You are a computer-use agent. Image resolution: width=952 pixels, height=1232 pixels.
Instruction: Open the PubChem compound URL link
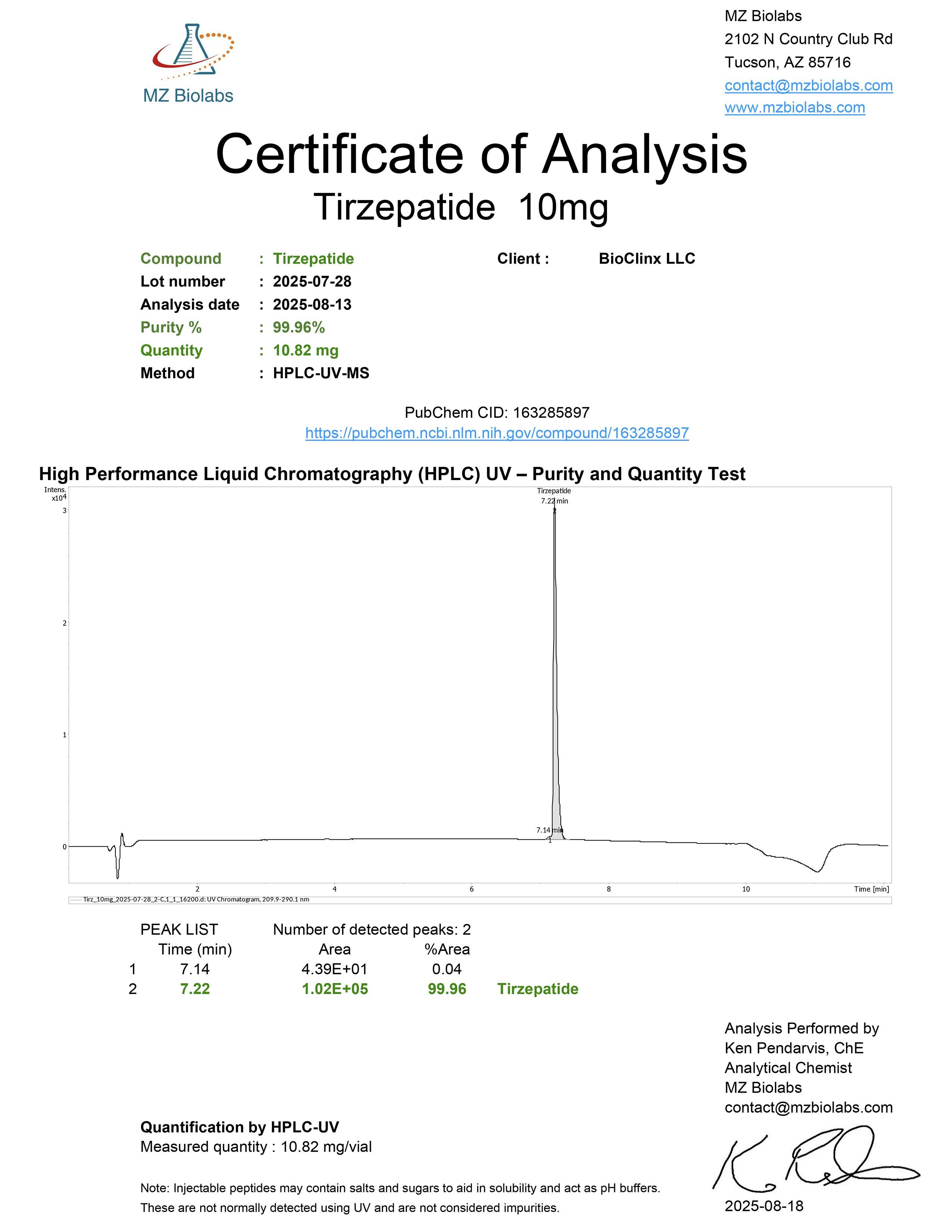(x=497, y=433)
